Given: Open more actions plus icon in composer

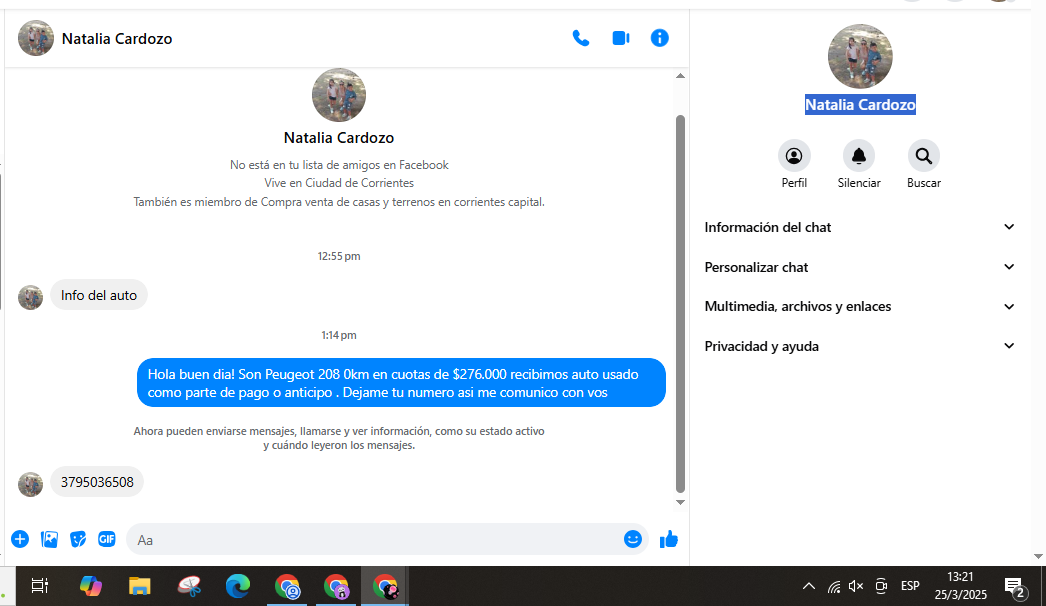Looking at the screenshot, I should coord(20,539).
